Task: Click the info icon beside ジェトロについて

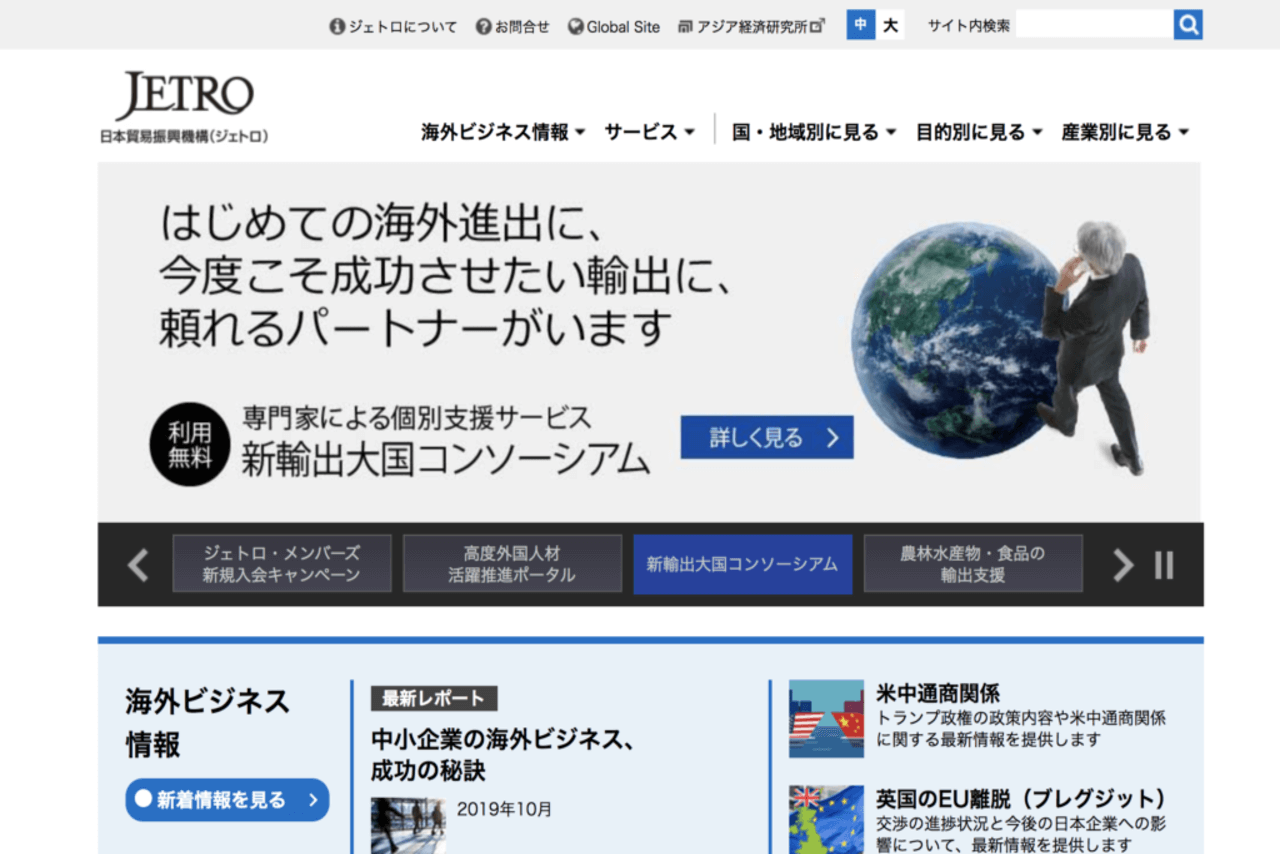Action: coord(337,27)
